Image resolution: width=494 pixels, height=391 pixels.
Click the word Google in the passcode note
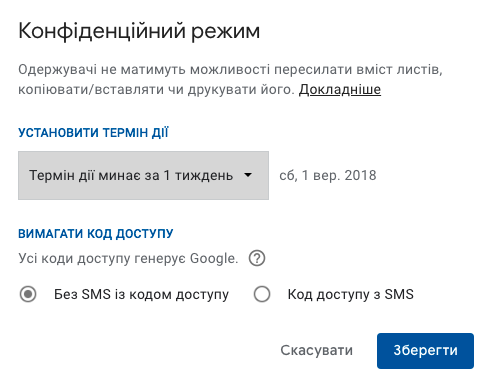tap(214, 259)
